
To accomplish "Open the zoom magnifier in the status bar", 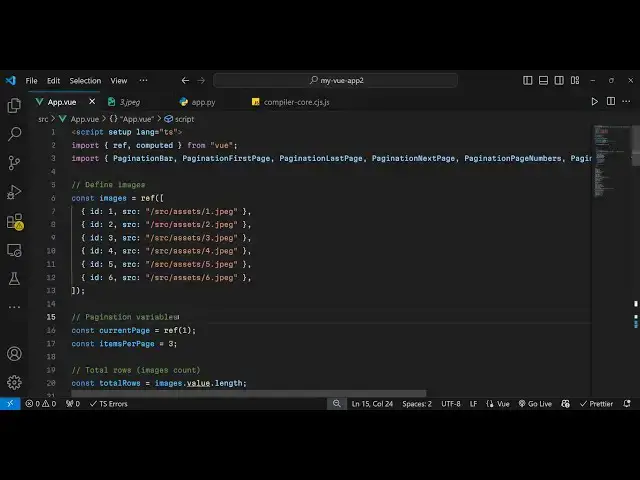I will point(337,404).
